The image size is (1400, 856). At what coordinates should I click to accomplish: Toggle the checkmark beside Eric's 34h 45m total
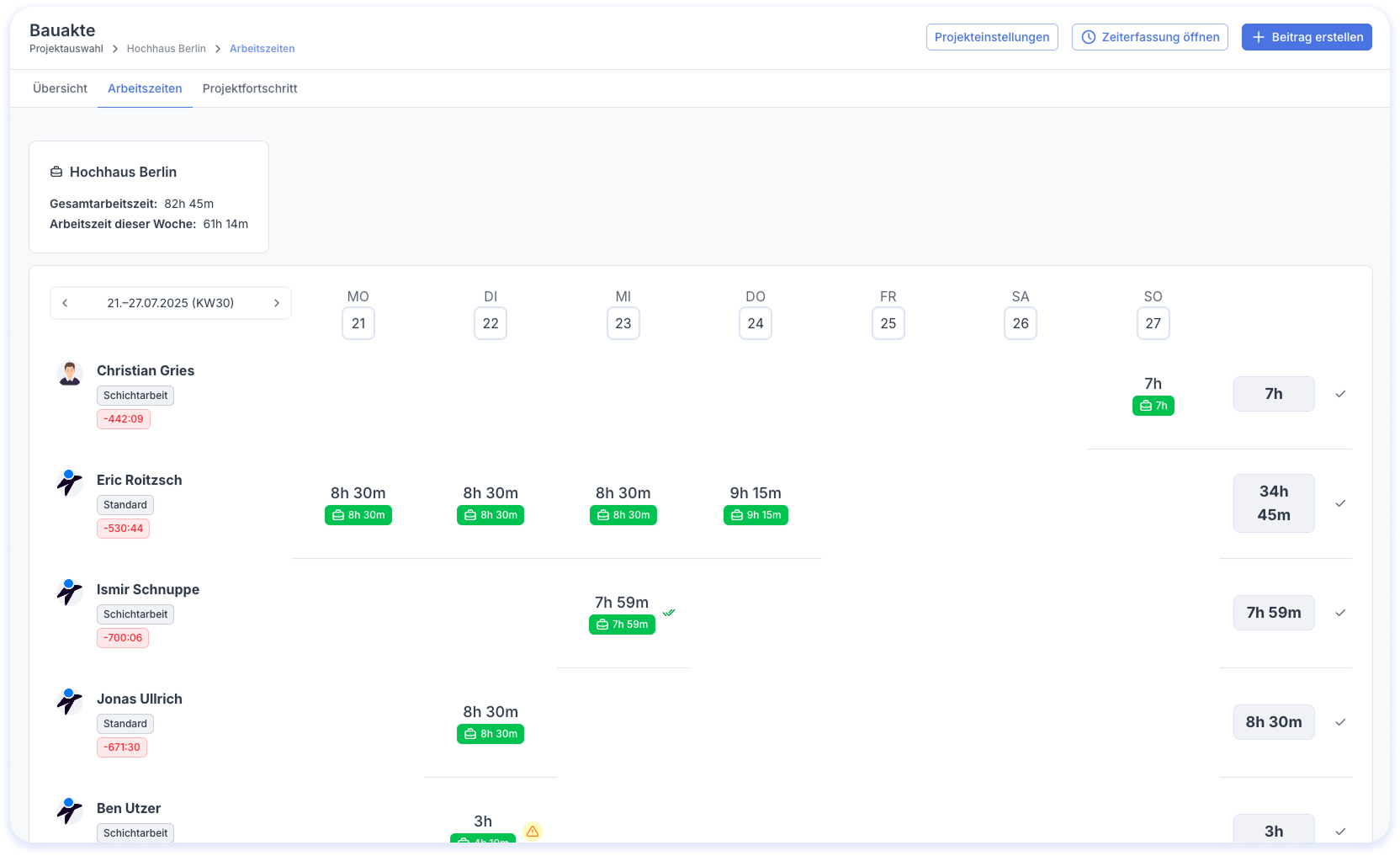tap(1340, 503)
